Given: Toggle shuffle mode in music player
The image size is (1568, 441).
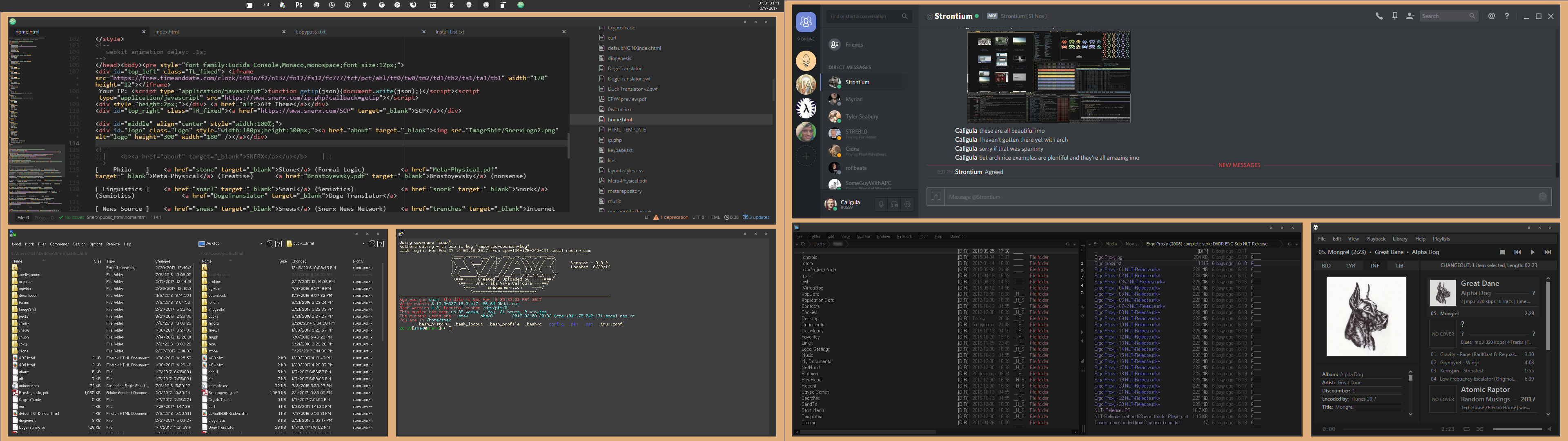Looking at the screenshot, I should [x=1480, y=430].
